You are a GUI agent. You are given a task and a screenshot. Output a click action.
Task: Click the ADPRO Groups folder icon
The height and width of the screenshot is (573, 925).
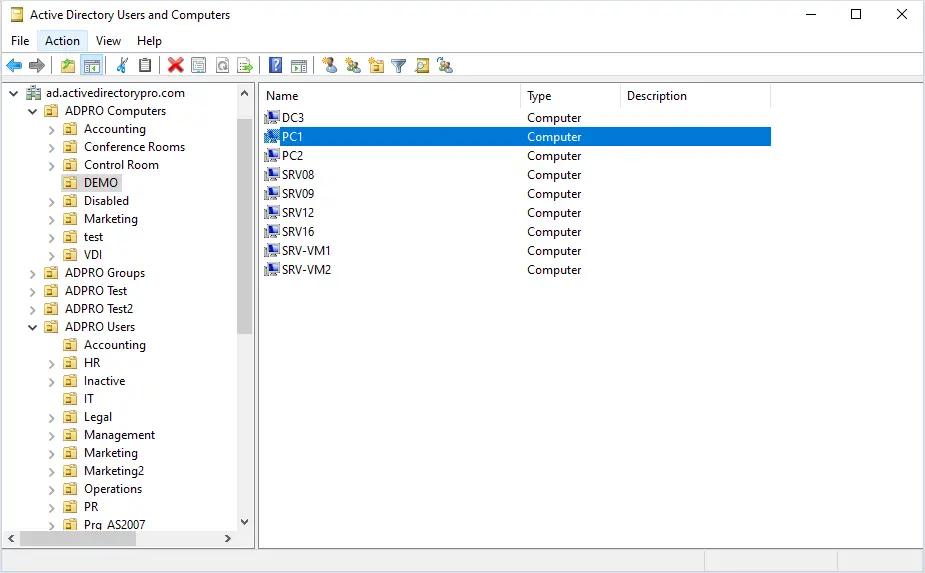(51, 273)
